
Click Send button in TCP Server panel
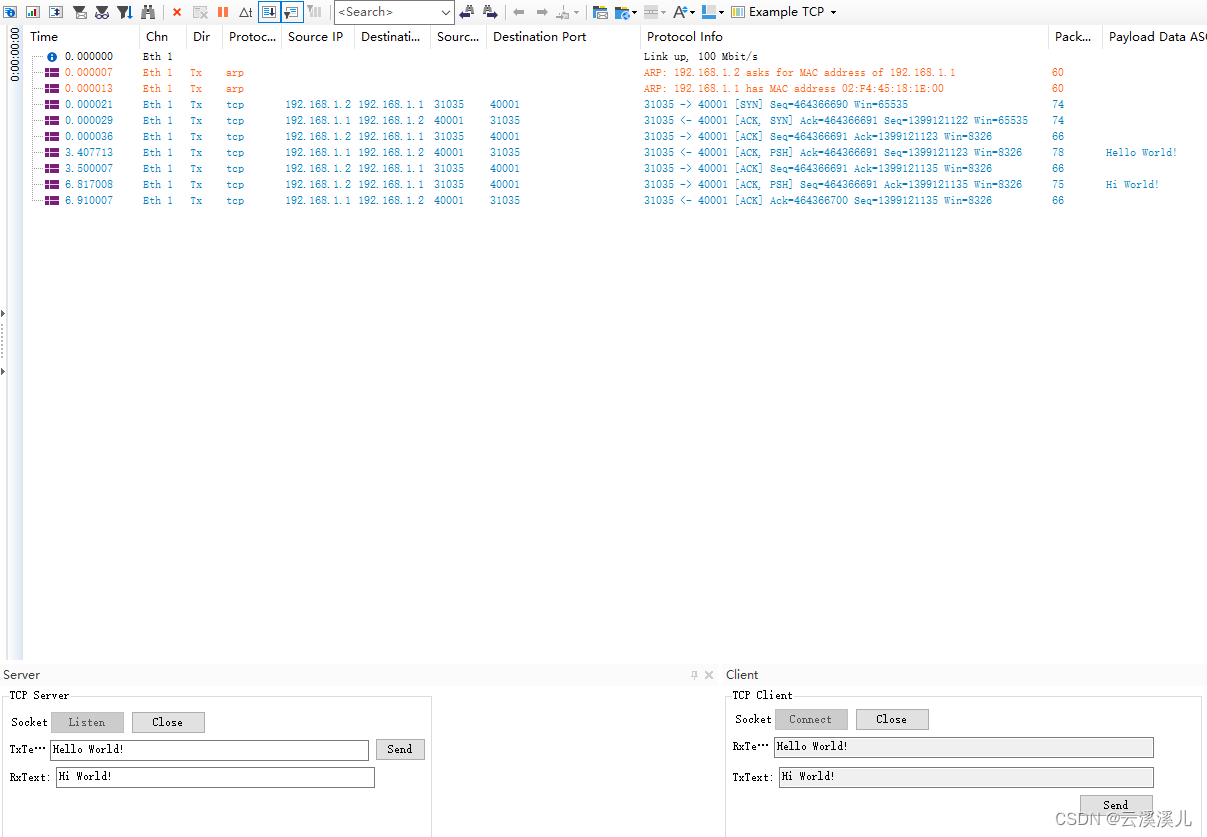[400, 749]
